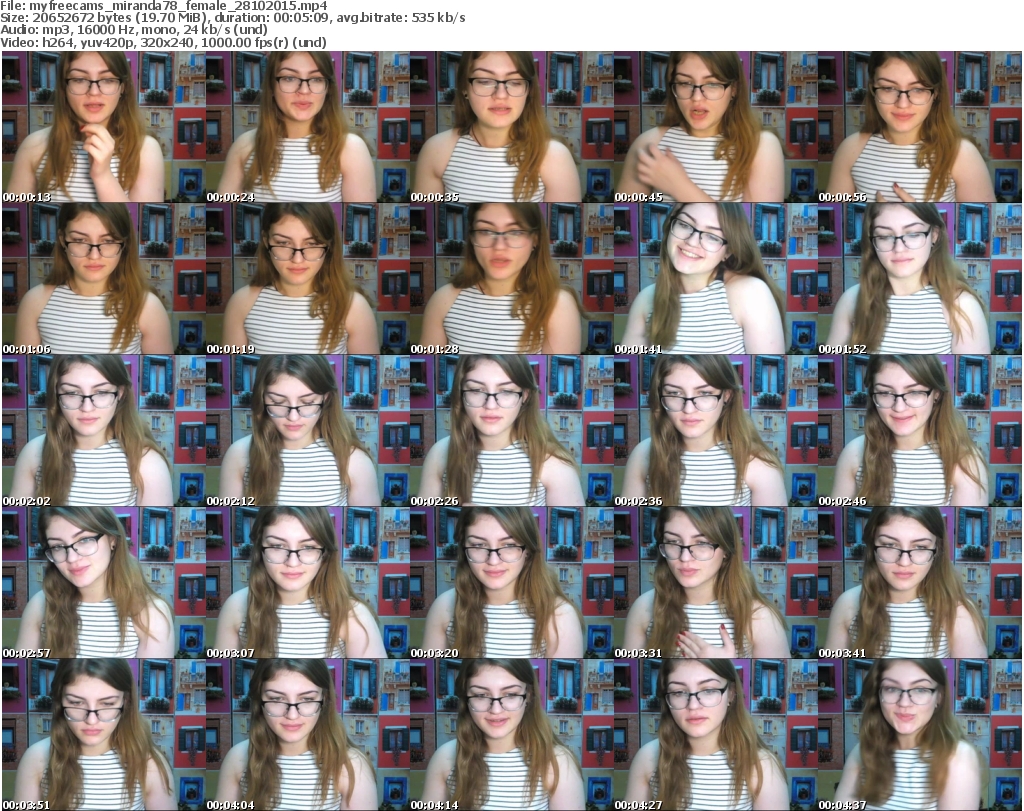1024x811 pixels.
Task: Choose the thumbnail stamped 00:01:52
Action: [919, 279]
